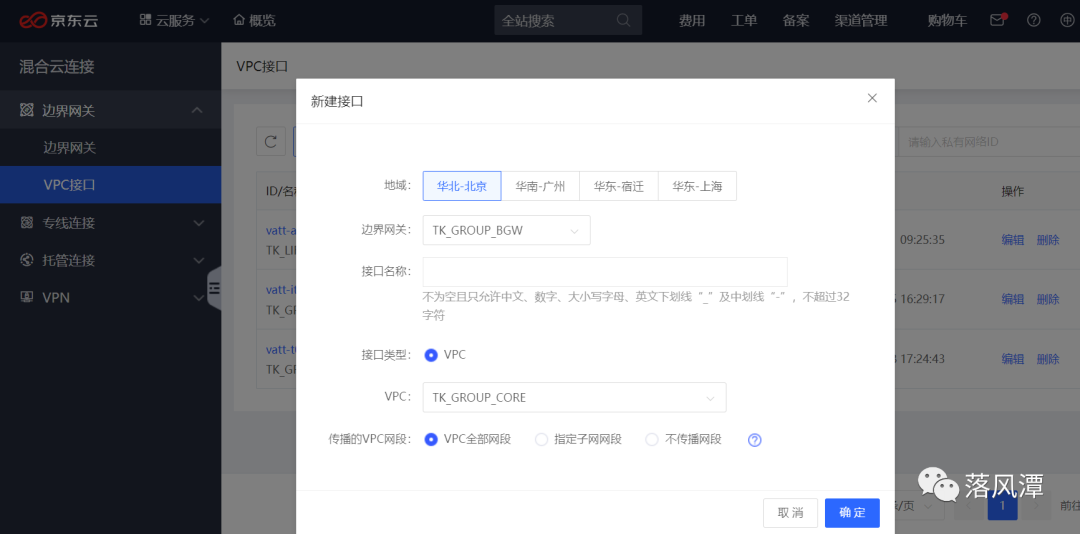The height and width of the screenshot is (534, 1080).
Task: Close the 新建接口 dialog
Action: 872,98
